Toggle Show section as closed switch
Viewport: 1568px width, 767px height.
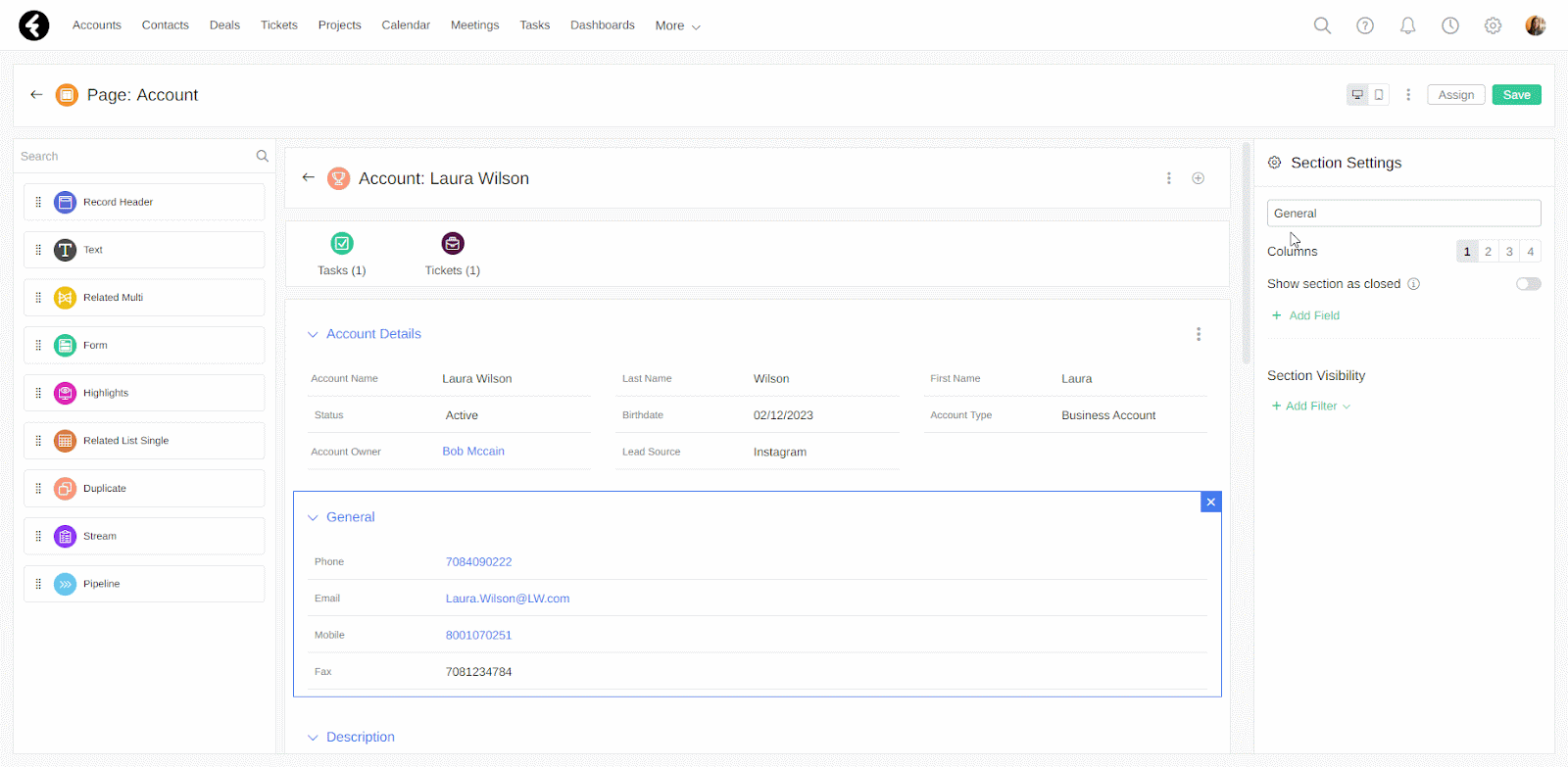1529,284
